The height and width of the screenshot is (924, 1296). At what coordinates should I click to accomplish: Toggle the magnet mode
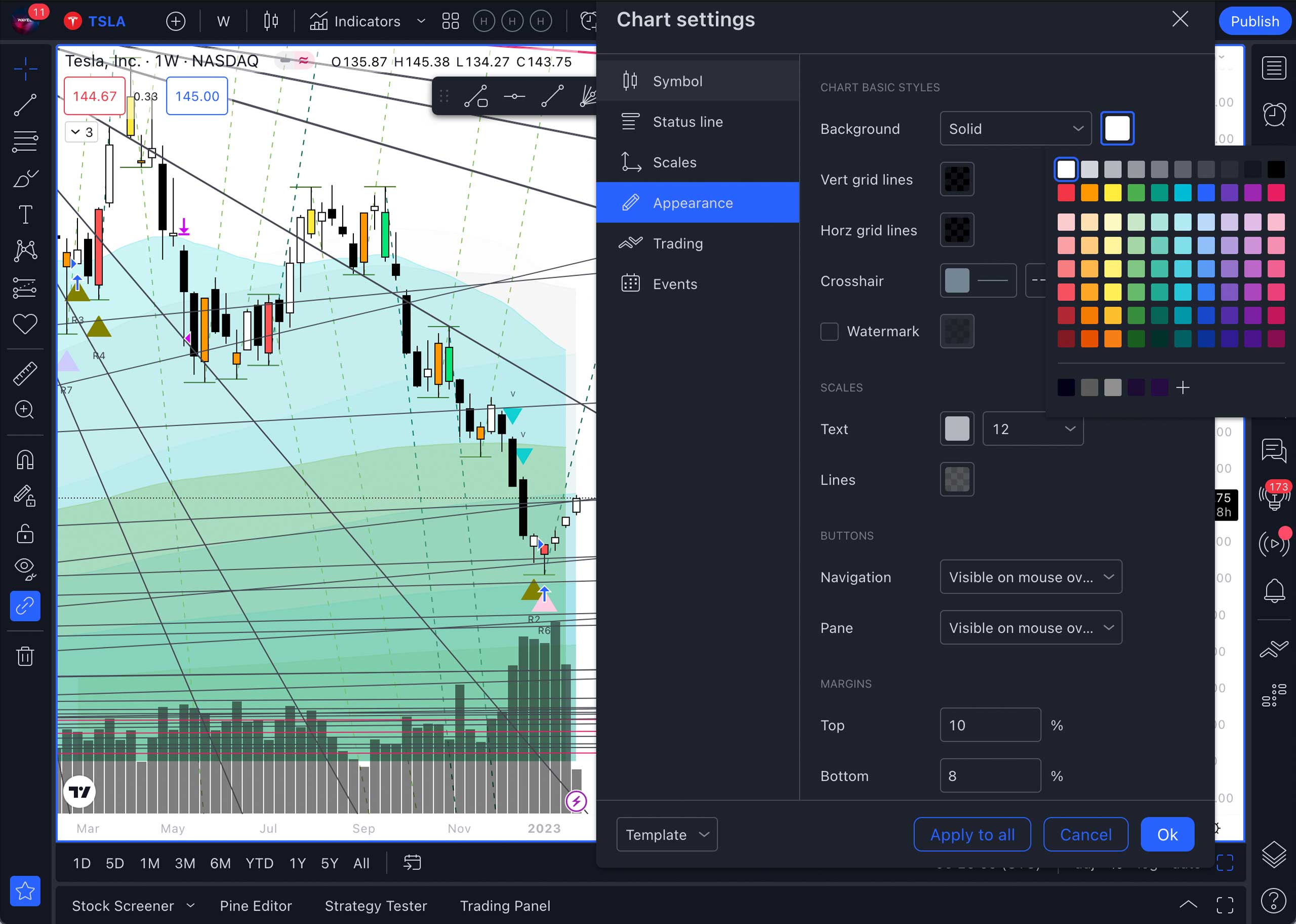click(x=25, y=460)
